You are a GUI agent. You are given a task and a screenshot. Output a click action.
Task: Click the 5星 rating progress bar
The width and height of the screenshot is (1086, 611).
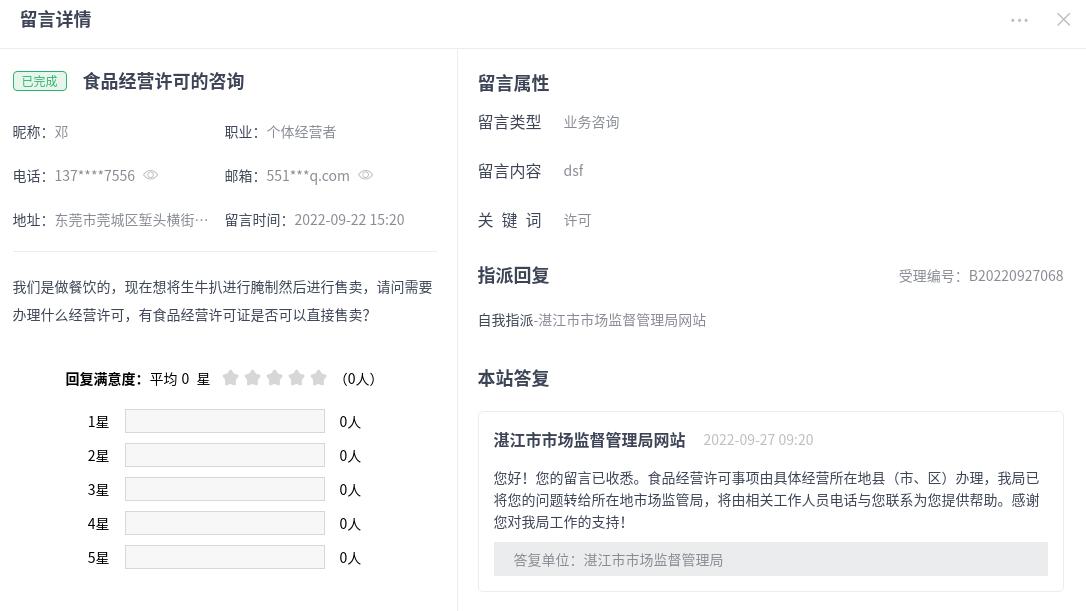(225, 558)
